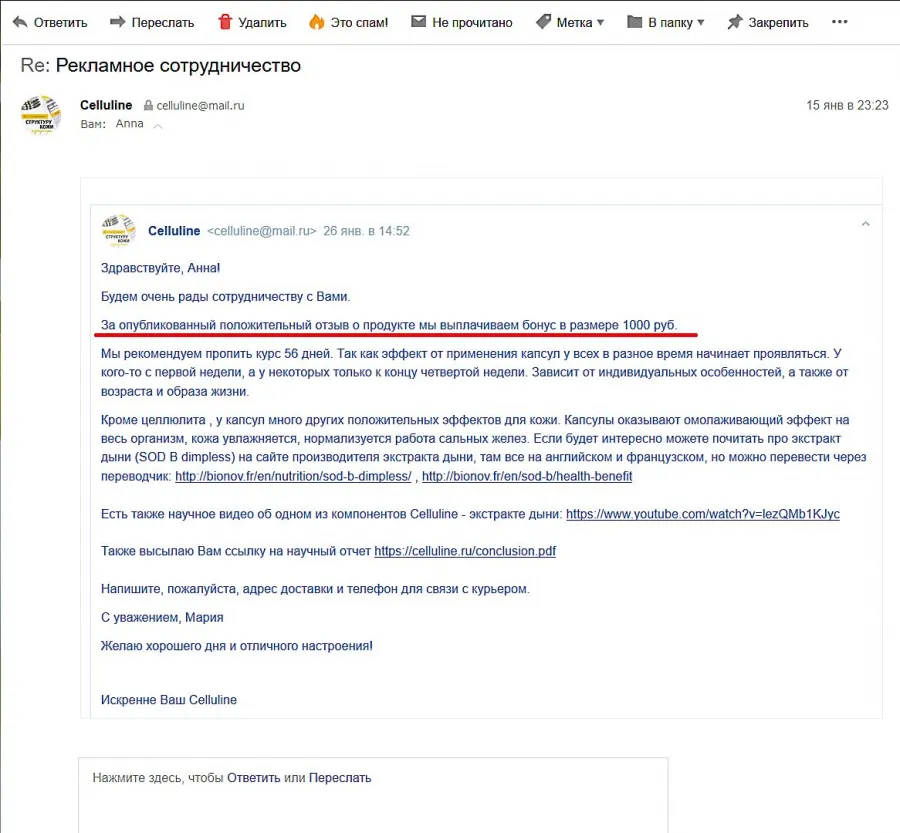
Task: Click the folder icon in toolbar
Action: pyautogui.click(x=634, y=22)
